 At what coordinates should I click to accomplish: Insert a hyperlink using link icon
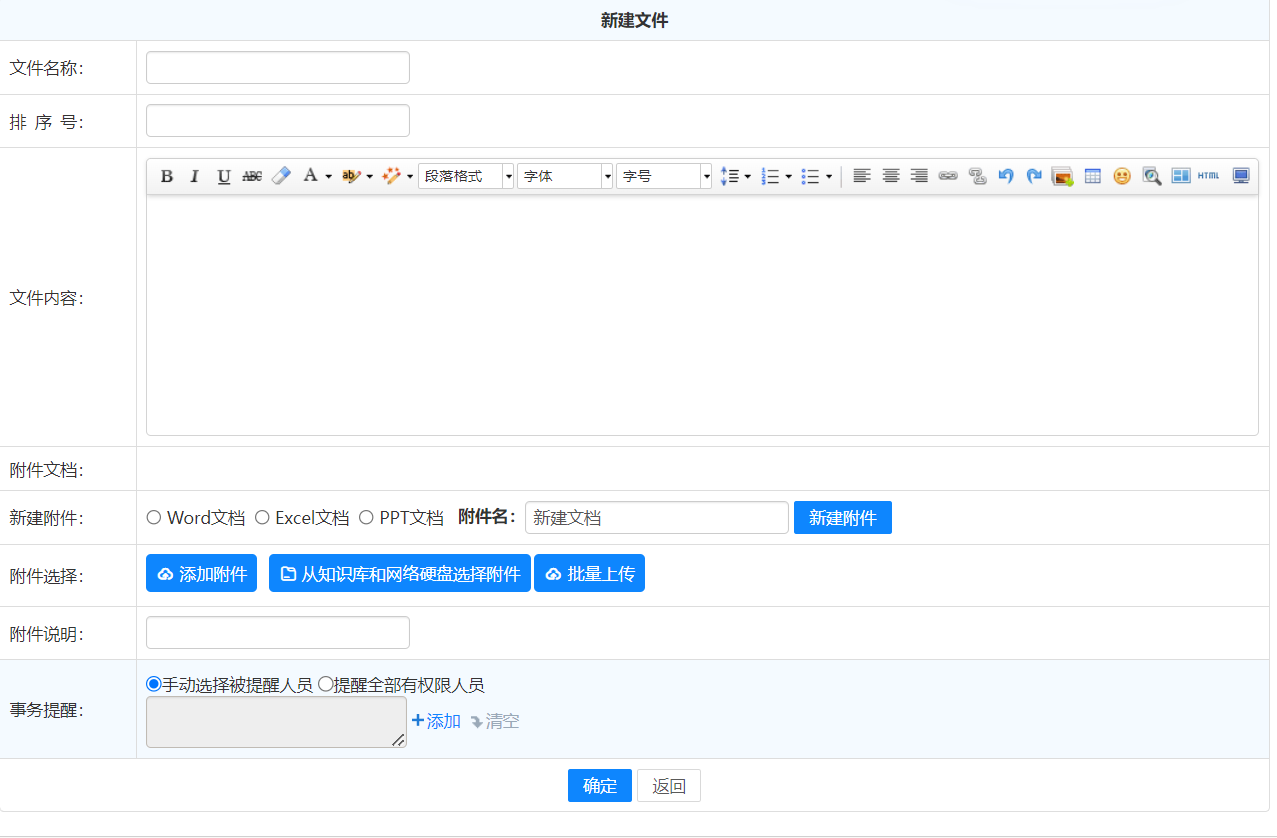pos(948,176)
